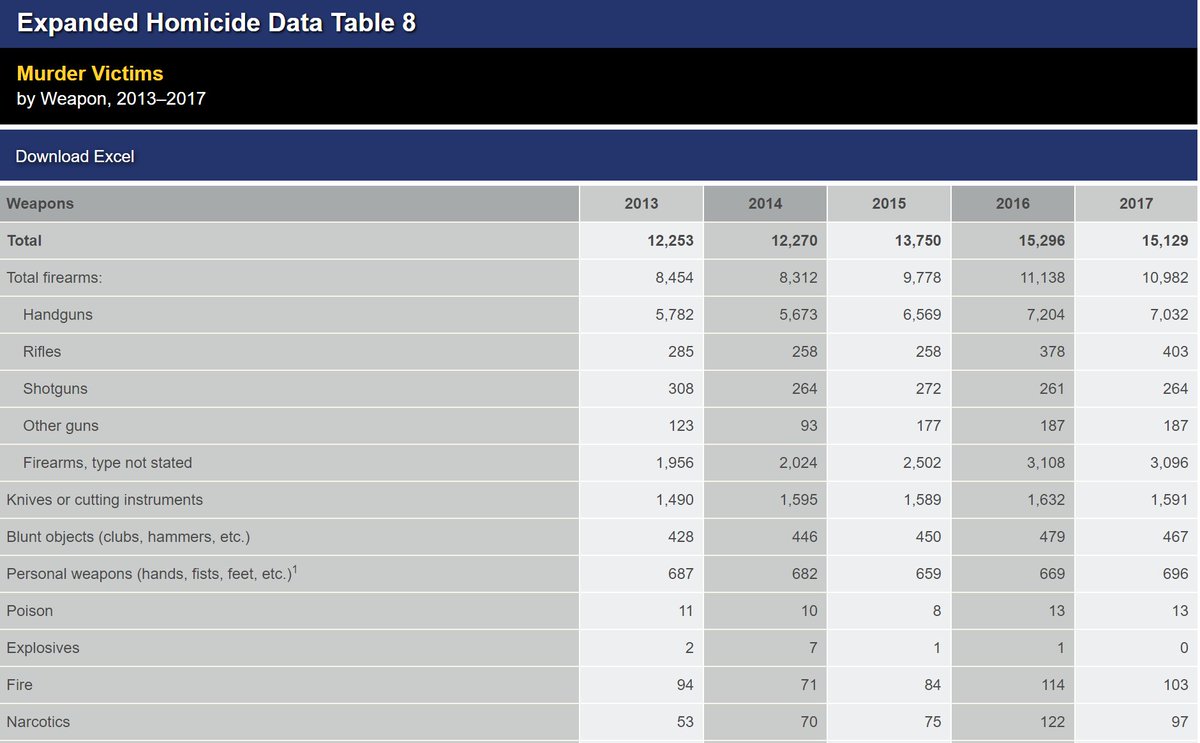This screenshot has width=1200, height=743.
Task: Click the Download Excel link
Action: coord(75,156)
